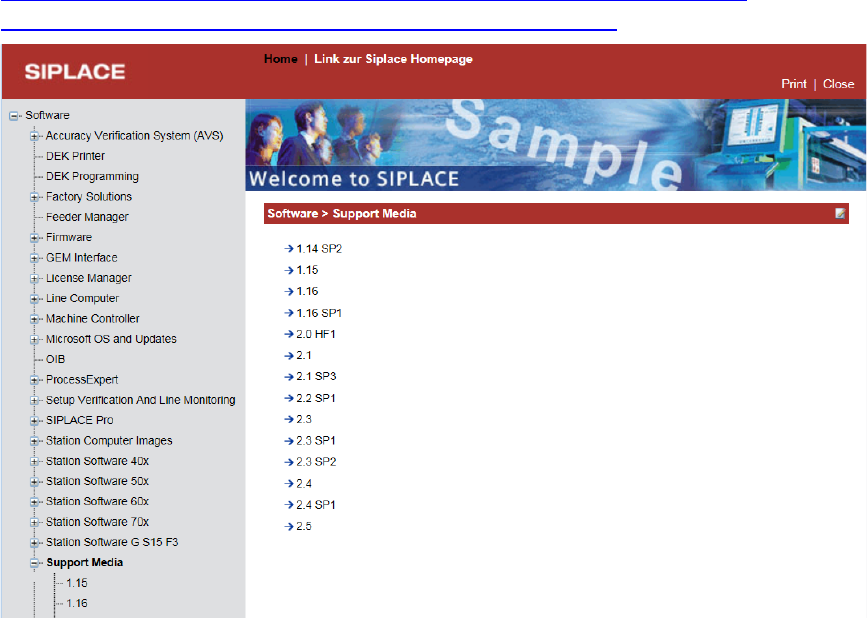
Task: Expand Accuracy Verification System (AVS) node
Action: click(34, 136)
